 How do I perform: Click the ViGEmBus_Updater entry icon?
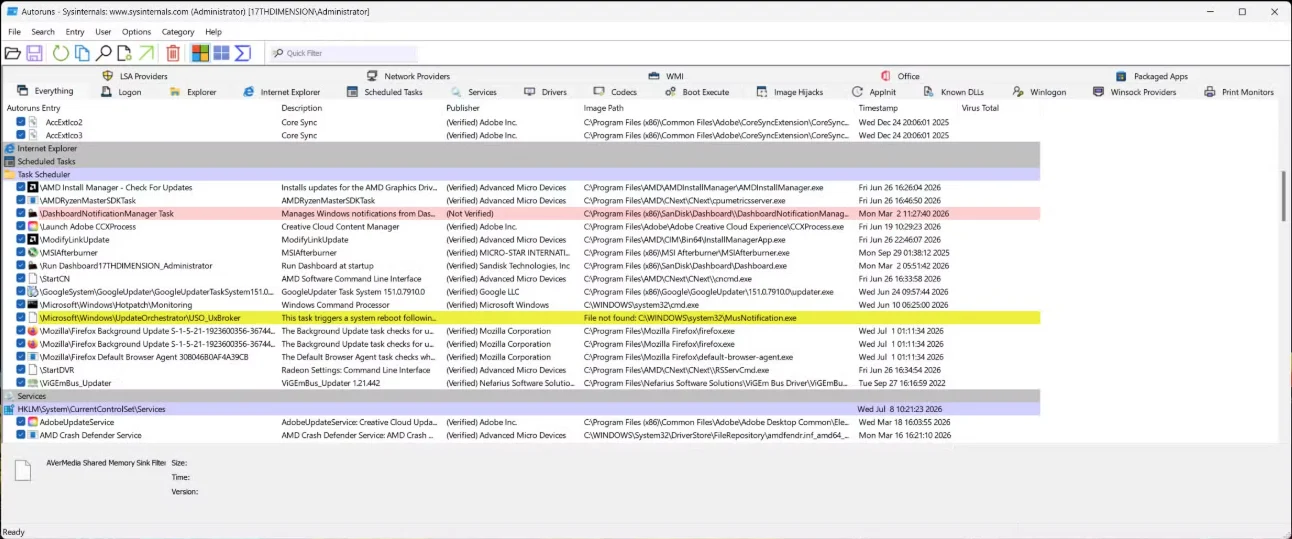[x=33, y=383]
